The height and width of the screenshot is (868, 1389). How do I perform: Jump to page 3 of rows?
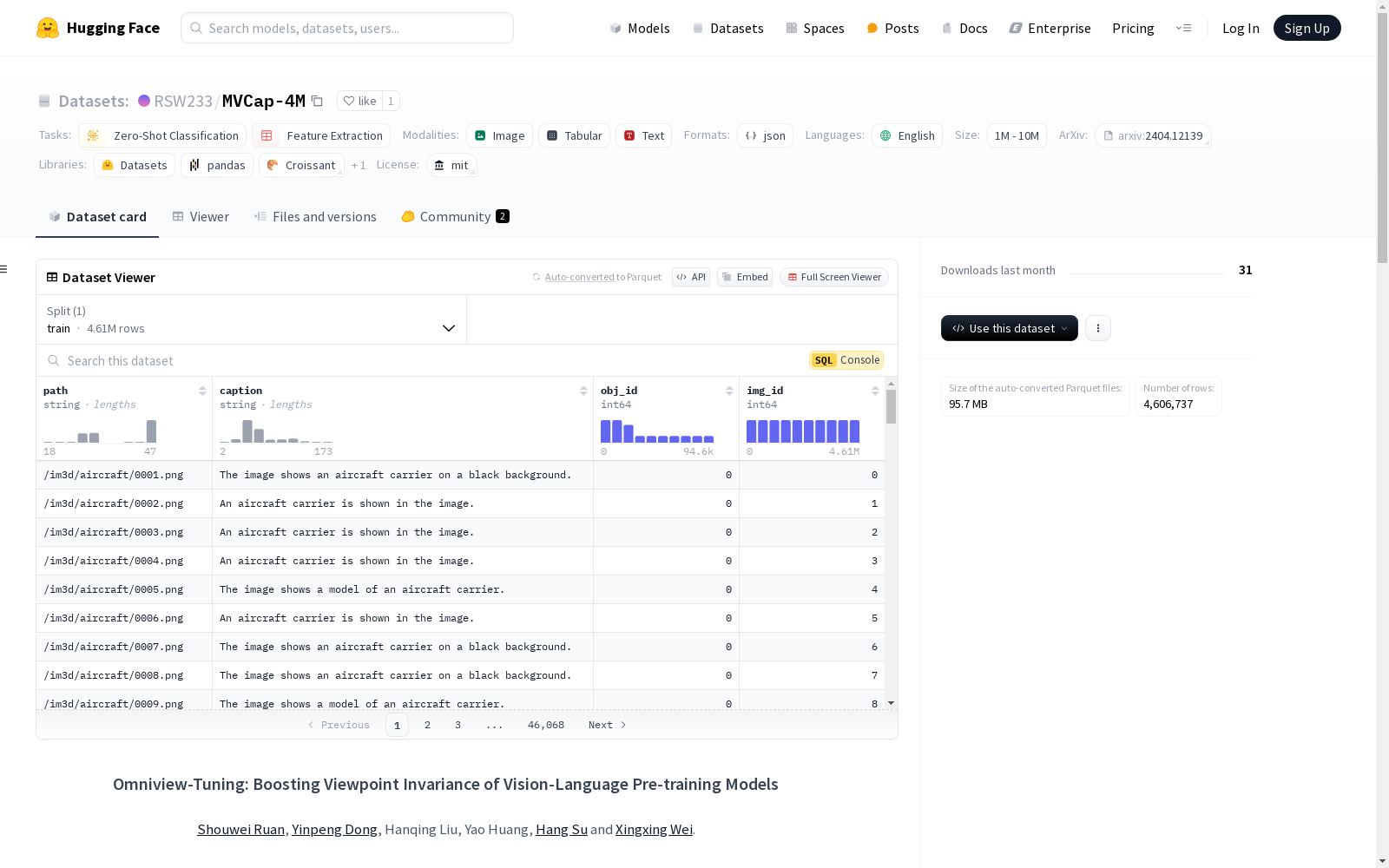click(x=458, y=725)
